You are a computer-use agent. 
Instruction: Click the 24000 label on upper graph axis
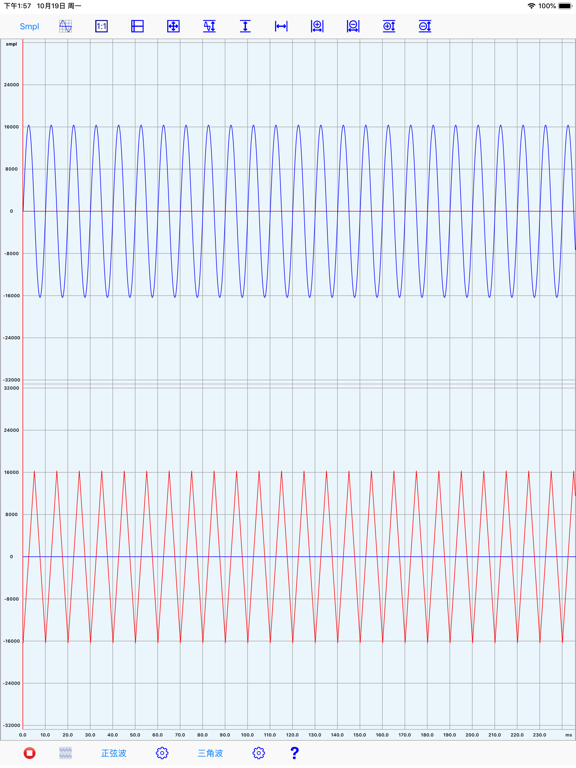[x=12, y=85]
